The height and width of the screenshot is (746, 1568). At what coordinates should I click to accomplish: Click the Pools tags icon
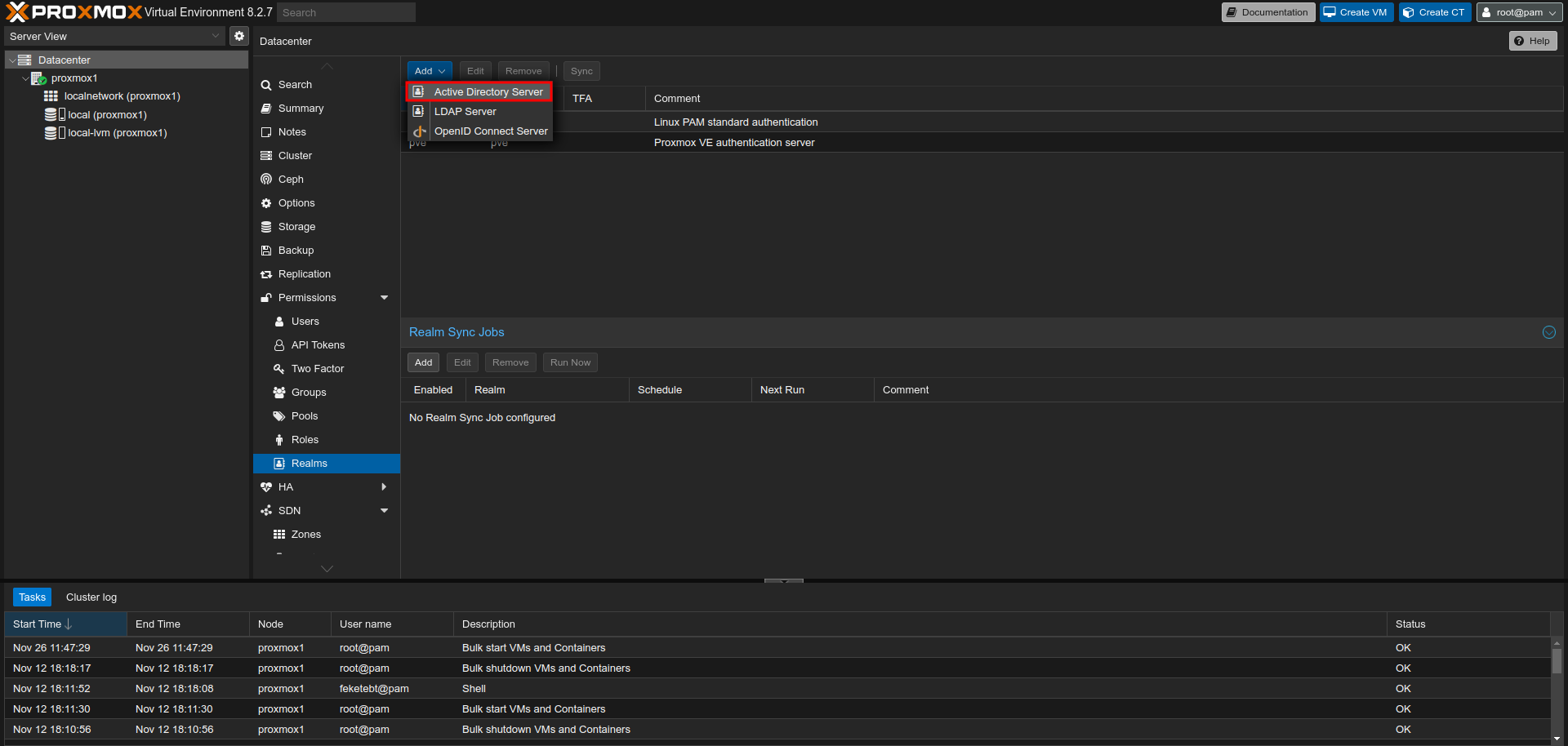[279, 416]
